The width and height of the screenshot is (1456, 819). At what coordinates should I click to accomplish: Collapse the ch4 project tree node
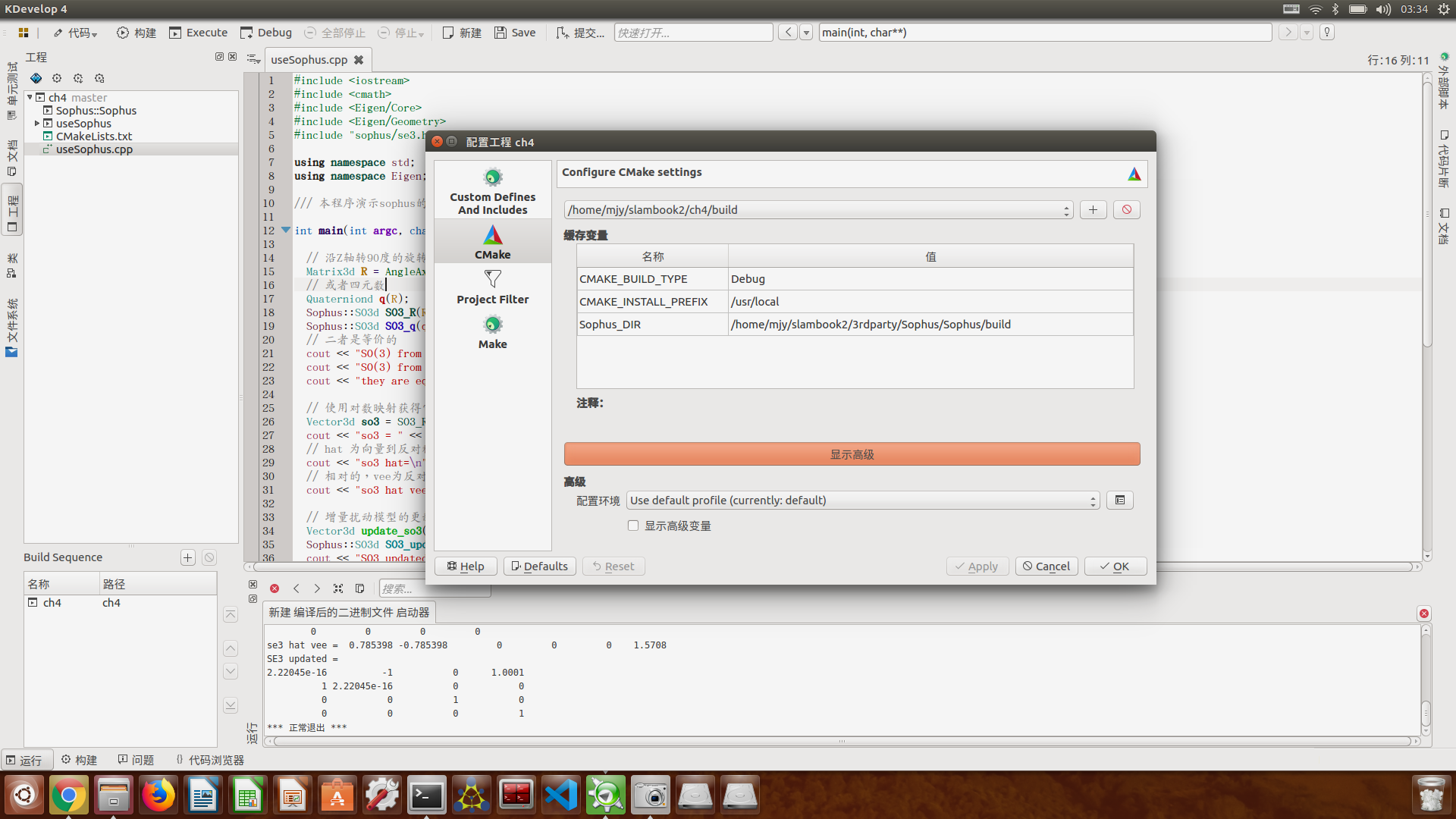pyautogui.click(x=30, y=97)
